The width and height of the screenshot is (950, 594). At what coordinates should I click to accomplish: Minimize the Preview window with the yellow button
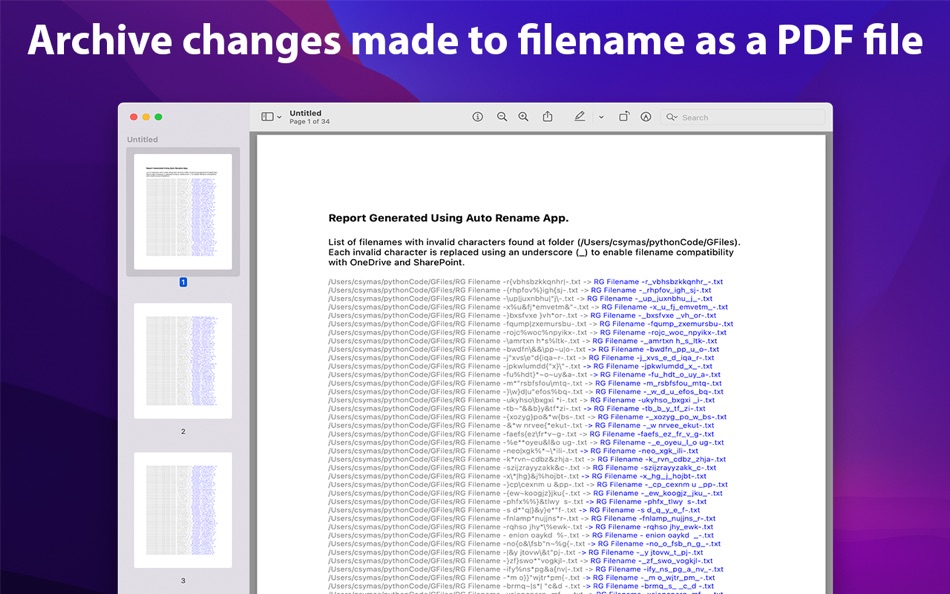tap(146, 117)
